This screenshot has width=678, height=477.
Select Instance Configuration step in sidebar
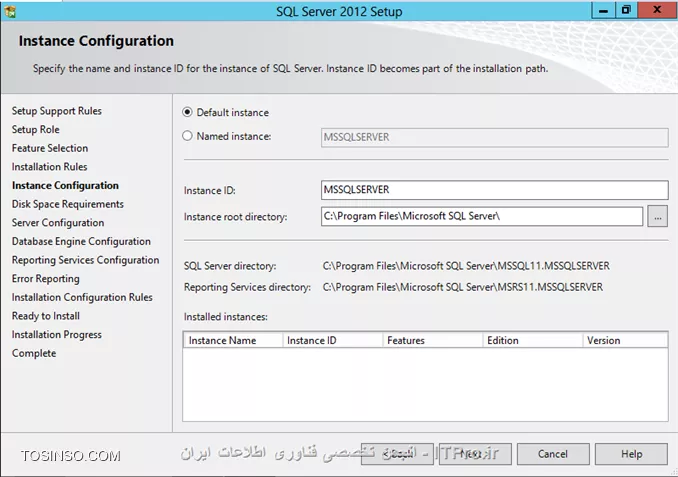(65, 186)
